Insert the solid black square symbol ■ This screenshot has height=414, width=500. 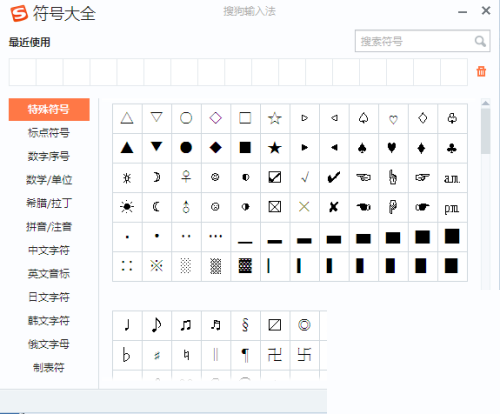coord(245,148)
